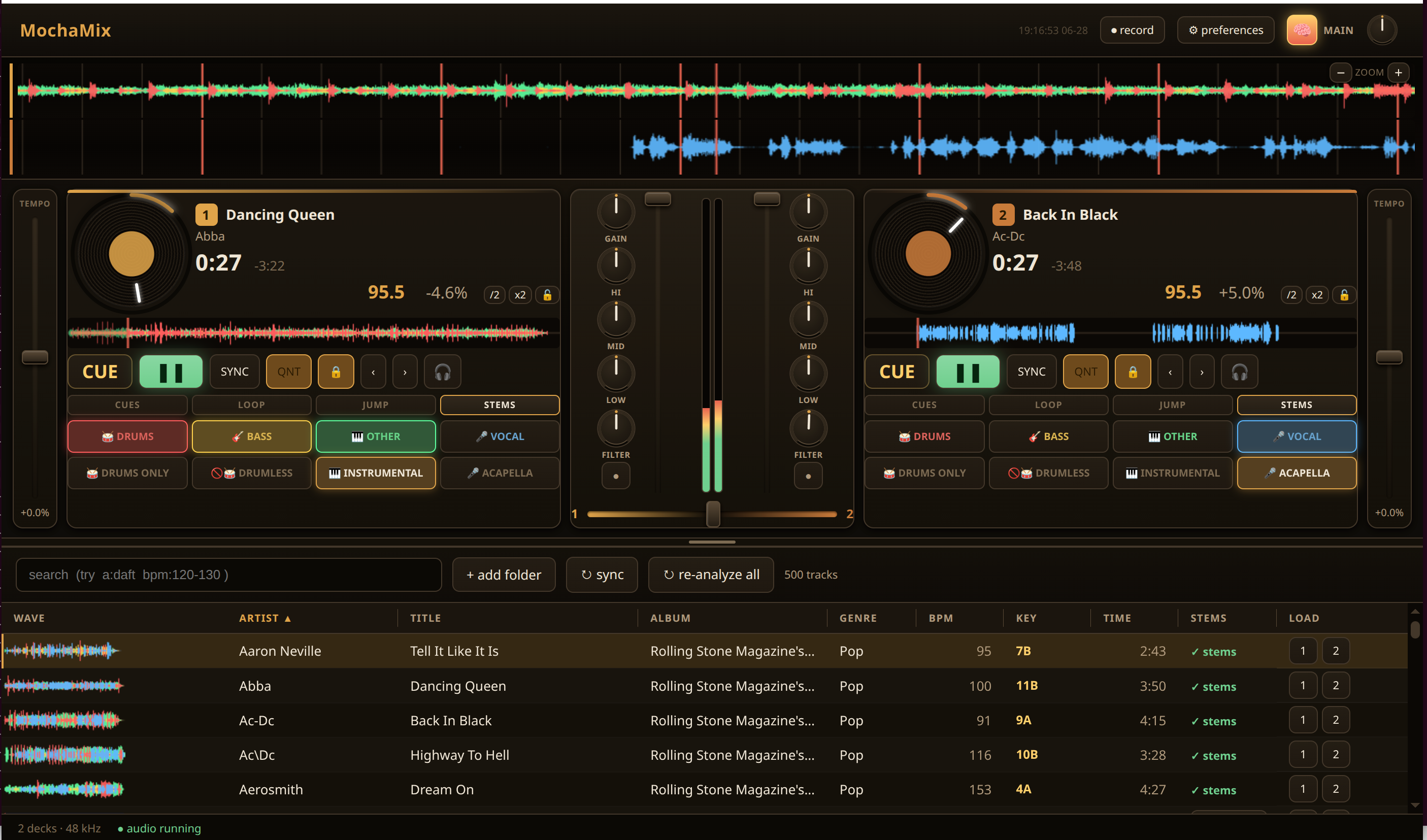This screenshot has width=1427, height=840.
Task: Toggle BASS stem on deck 1
Action: click(251, 436)
